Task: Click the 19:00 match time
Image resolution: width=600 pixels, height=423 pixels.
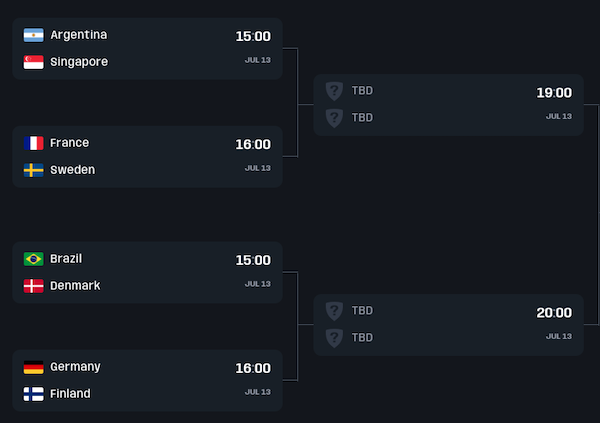Action: 553,93
